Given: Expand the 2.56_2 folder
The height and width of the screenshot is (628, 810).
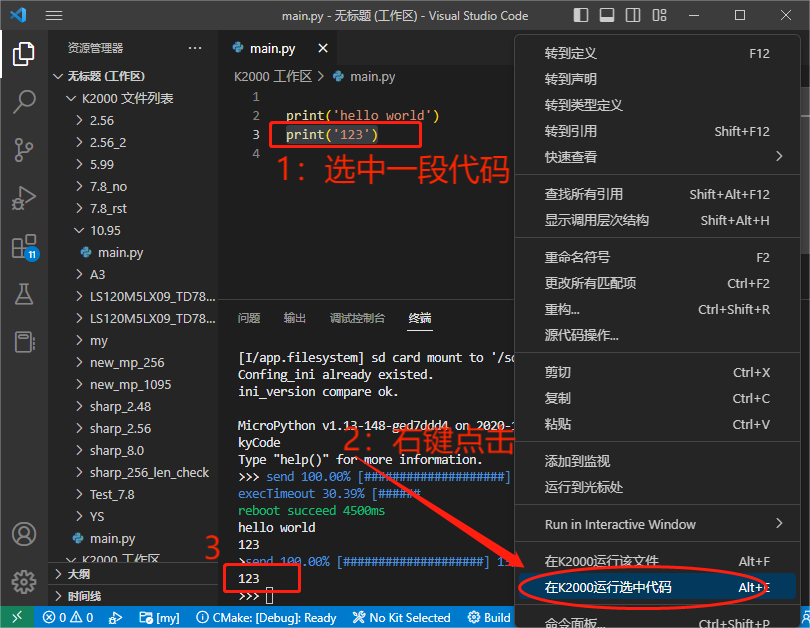Looking at the screenshot, I should click(x=134, y=142).
